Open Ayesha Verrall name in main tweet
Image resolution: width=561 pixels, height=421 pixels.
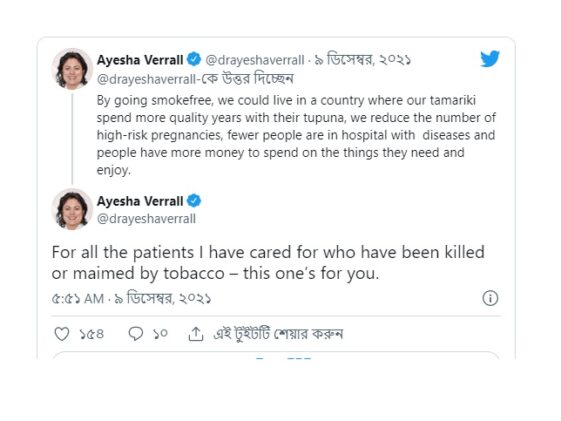point(140,201)
